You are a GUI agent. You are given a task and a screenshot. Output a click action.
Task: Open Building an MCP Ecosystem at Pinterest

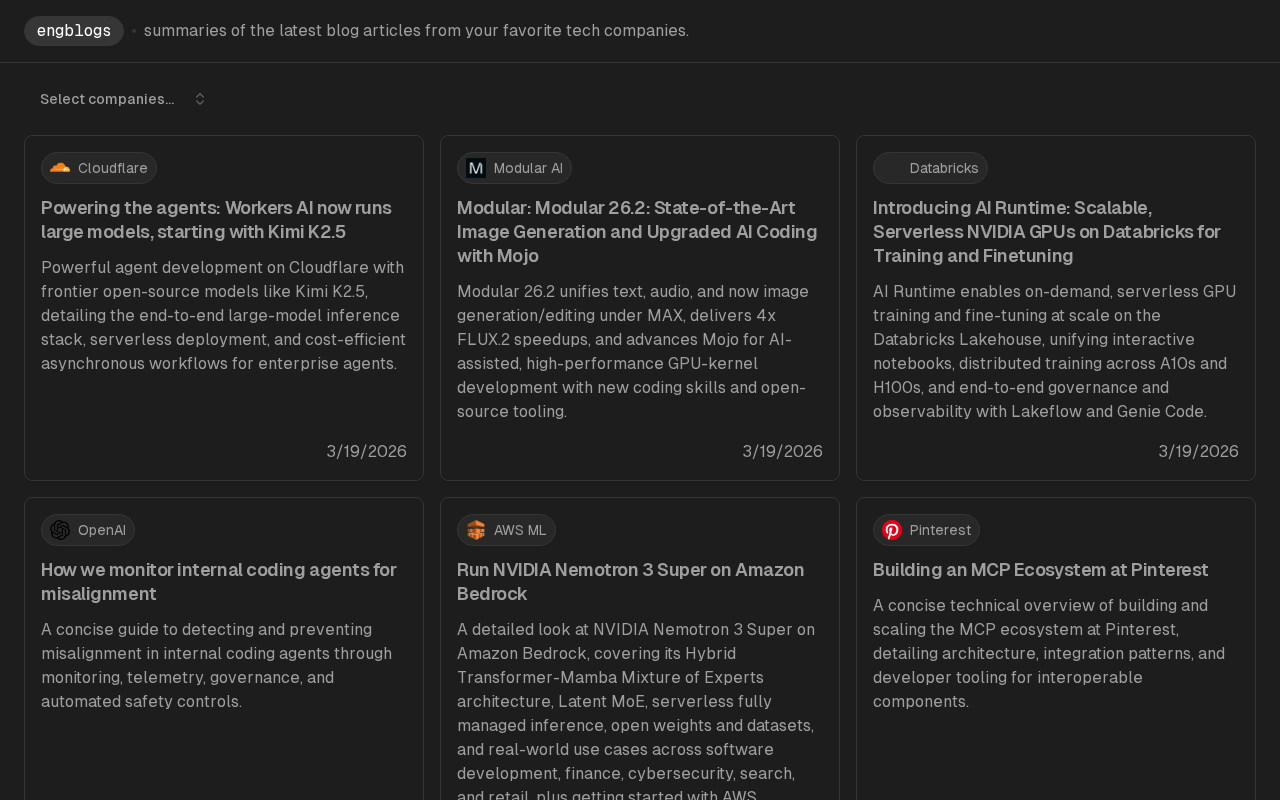[1040, 570]
